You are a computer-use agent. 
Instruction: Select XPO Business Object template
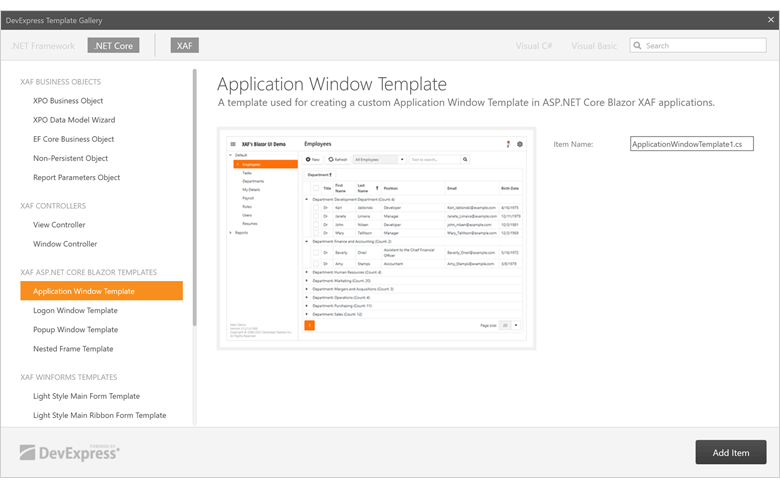coord(68,100)
